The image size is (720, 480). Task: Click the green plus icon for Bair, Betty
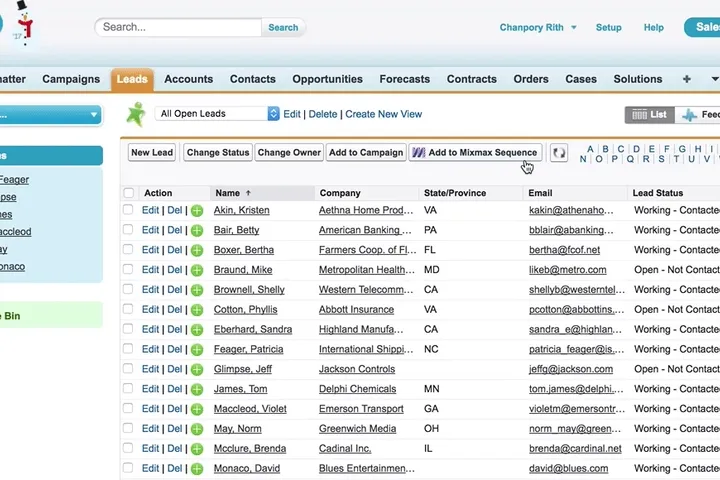point(197,231)
